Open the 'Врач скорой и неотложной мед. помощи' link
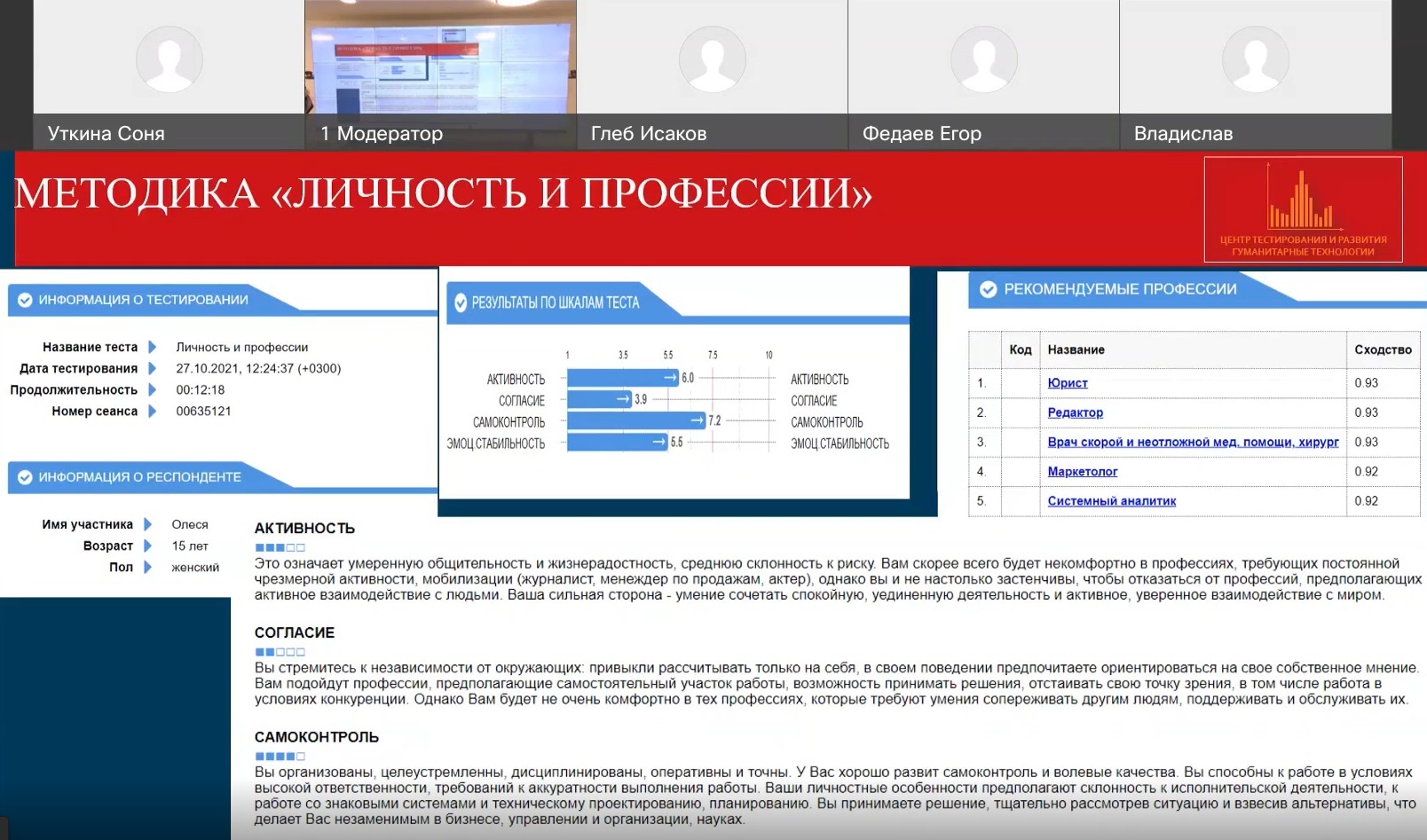 1192,442
